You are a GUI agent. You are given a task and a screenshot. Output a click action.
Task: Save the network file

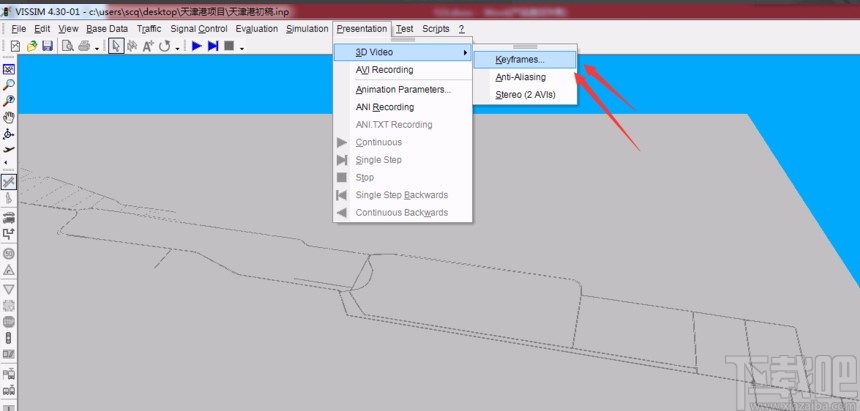(48, 46)
